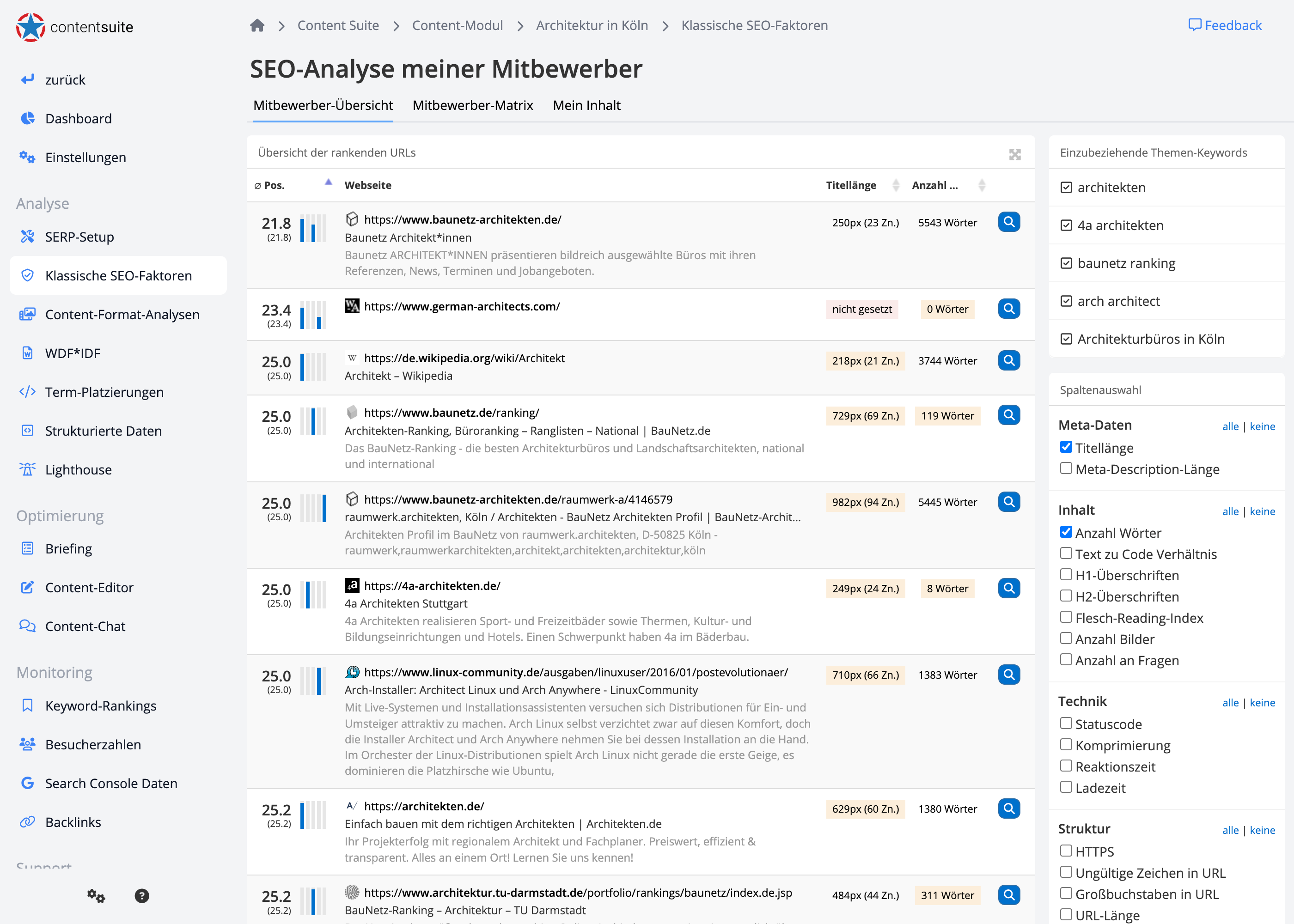1294x924 pixels.
Task: Go to Search Console Daten
Action: click(111, 784)
